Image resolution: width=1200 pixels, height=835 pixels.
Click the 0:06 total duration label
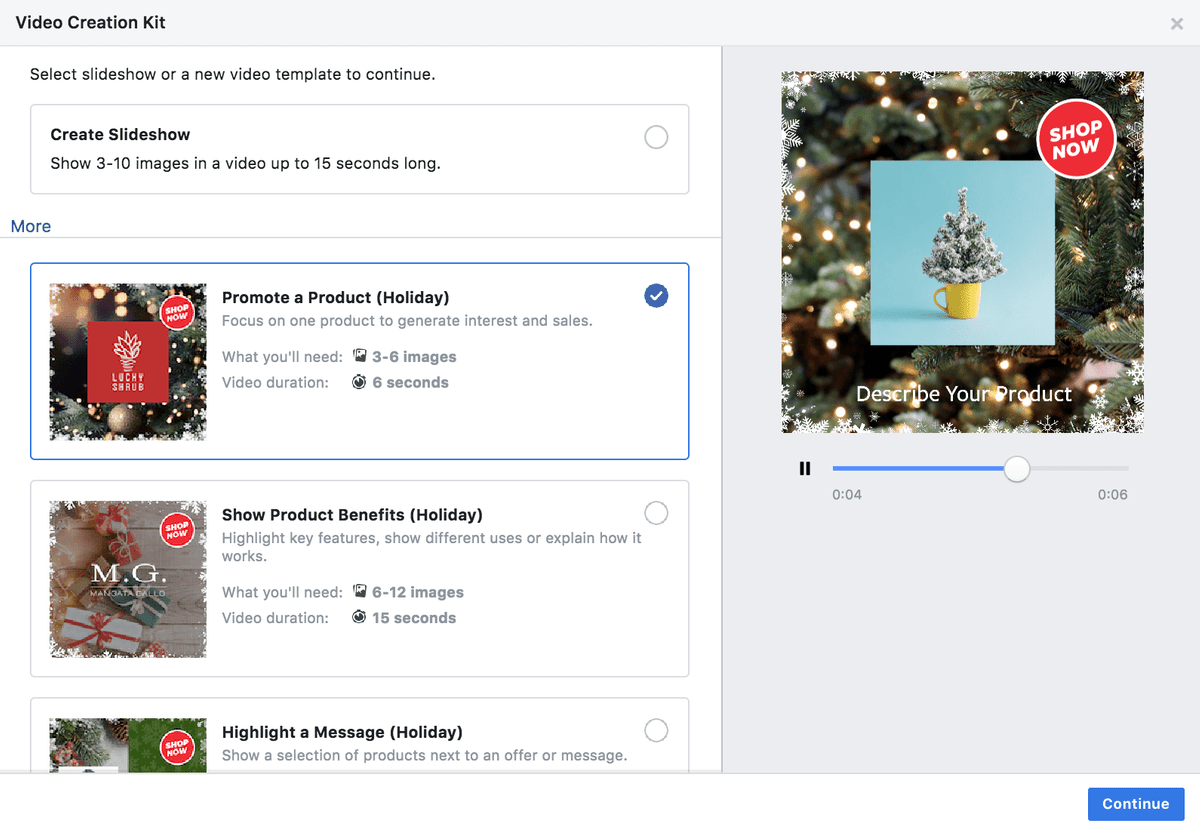click(1113, 495)
